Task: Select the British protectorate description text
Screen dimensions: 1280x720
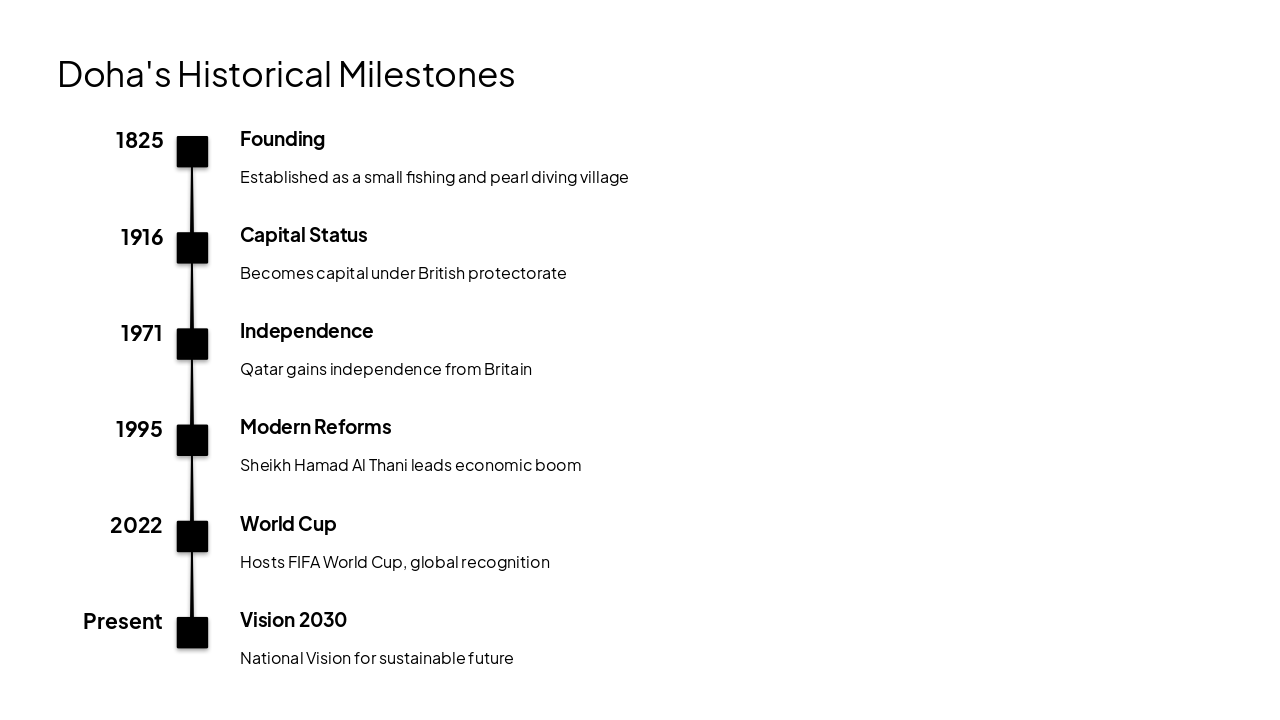Action: (403, 273)
